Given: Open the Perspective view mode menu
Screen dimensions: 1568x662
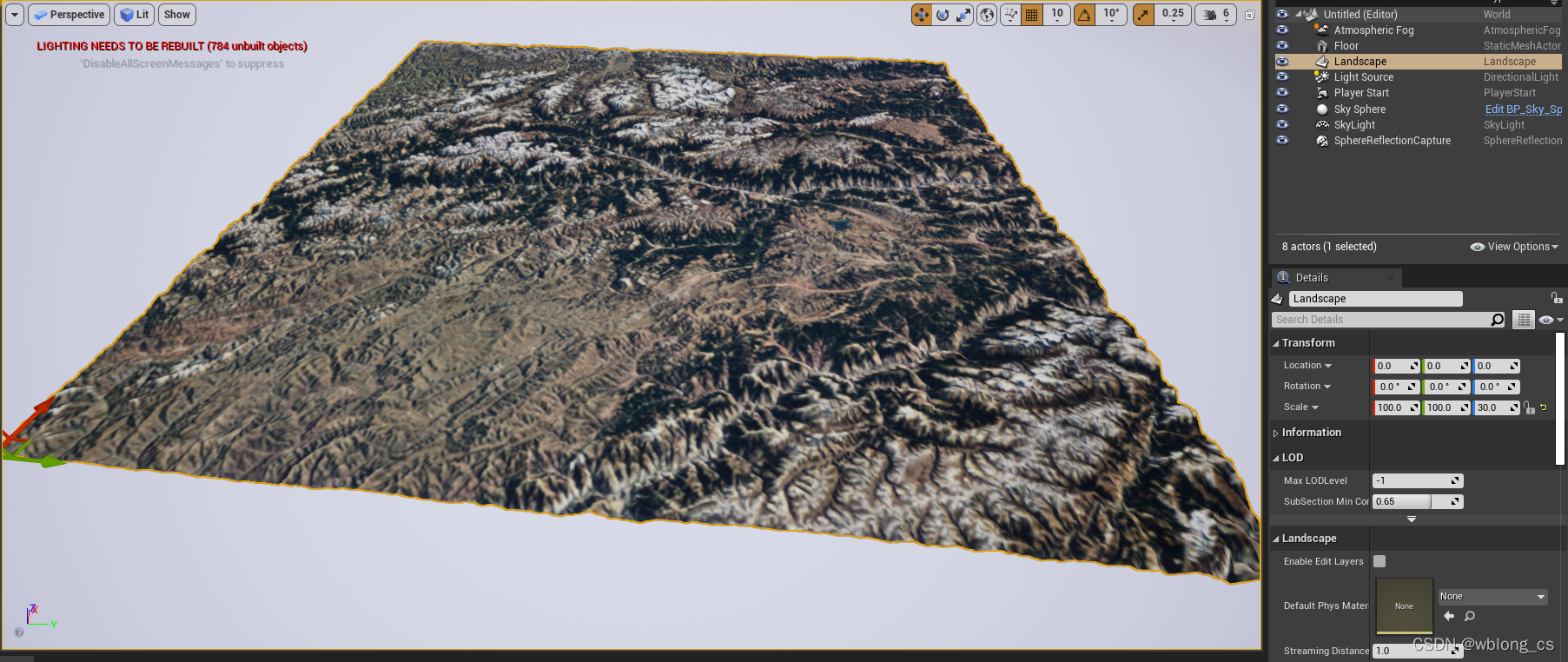Looking at the screenshot, I should pos(69,15).
